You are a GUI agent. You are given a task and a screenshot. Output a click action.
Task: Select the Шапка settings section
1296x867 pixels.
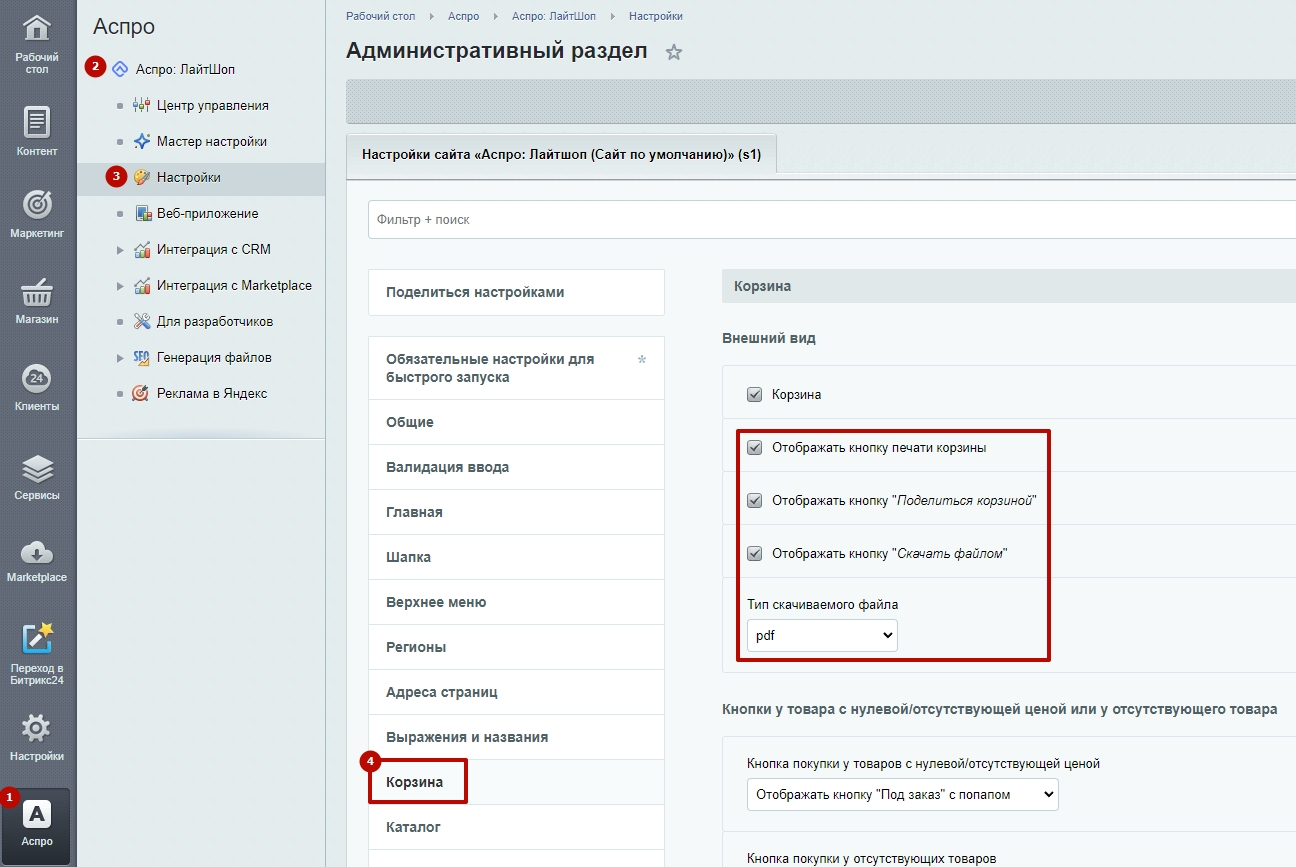516,557
